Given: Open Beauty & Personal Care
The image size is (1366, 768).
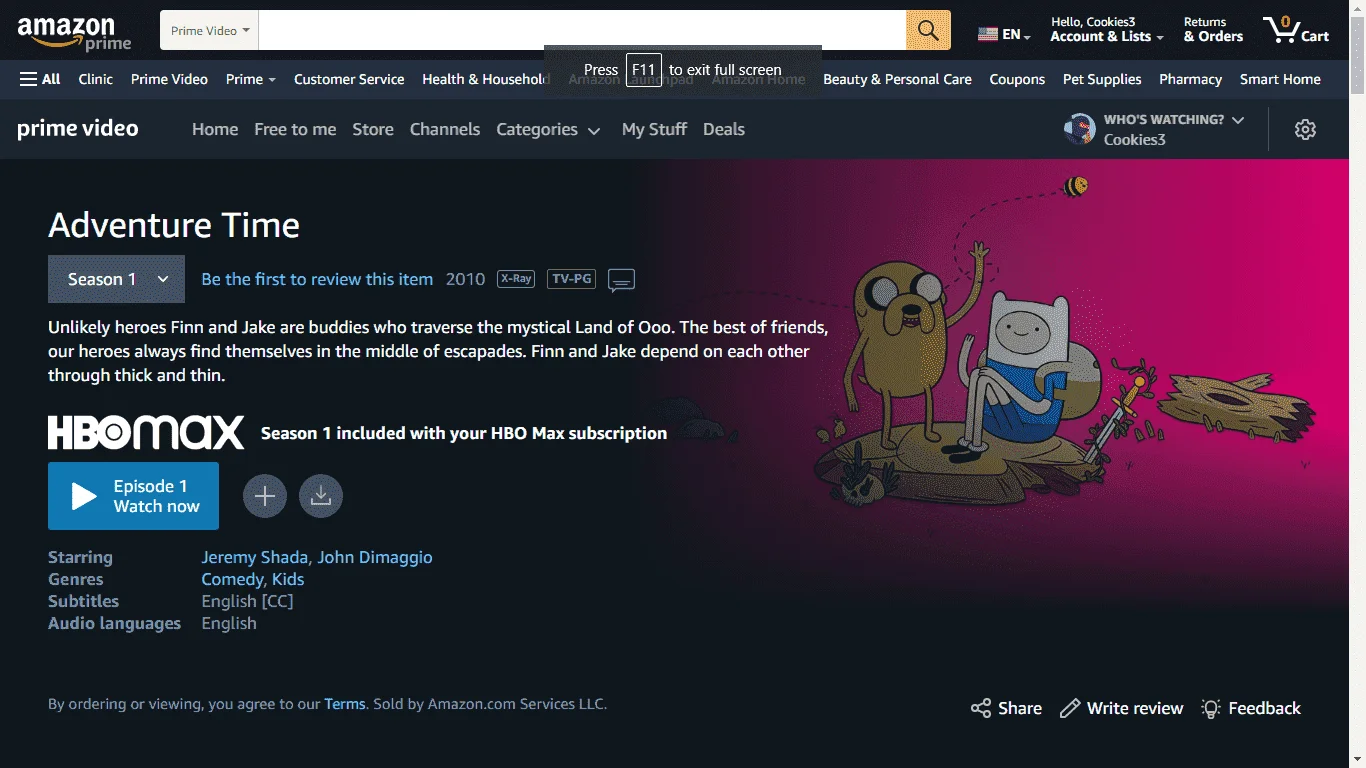Looking at the screenshot, I should click(x=897, y=79).
